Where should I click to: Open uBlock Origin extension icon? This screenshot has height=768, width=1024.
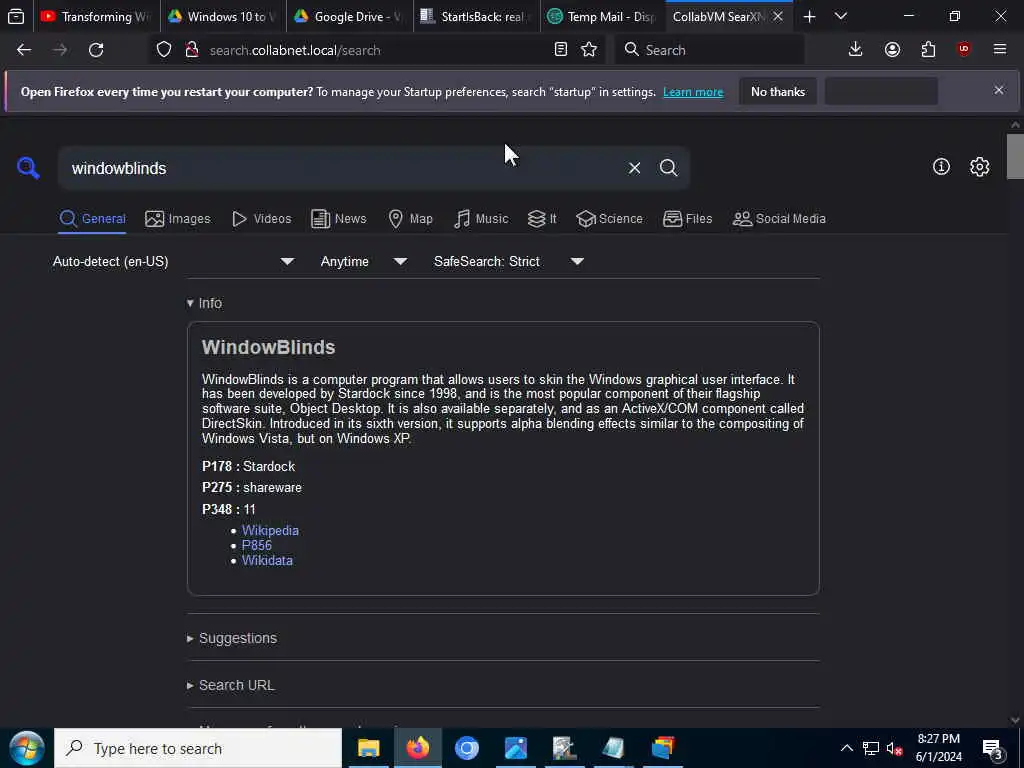pyautogui.click(x=964, y=50)
